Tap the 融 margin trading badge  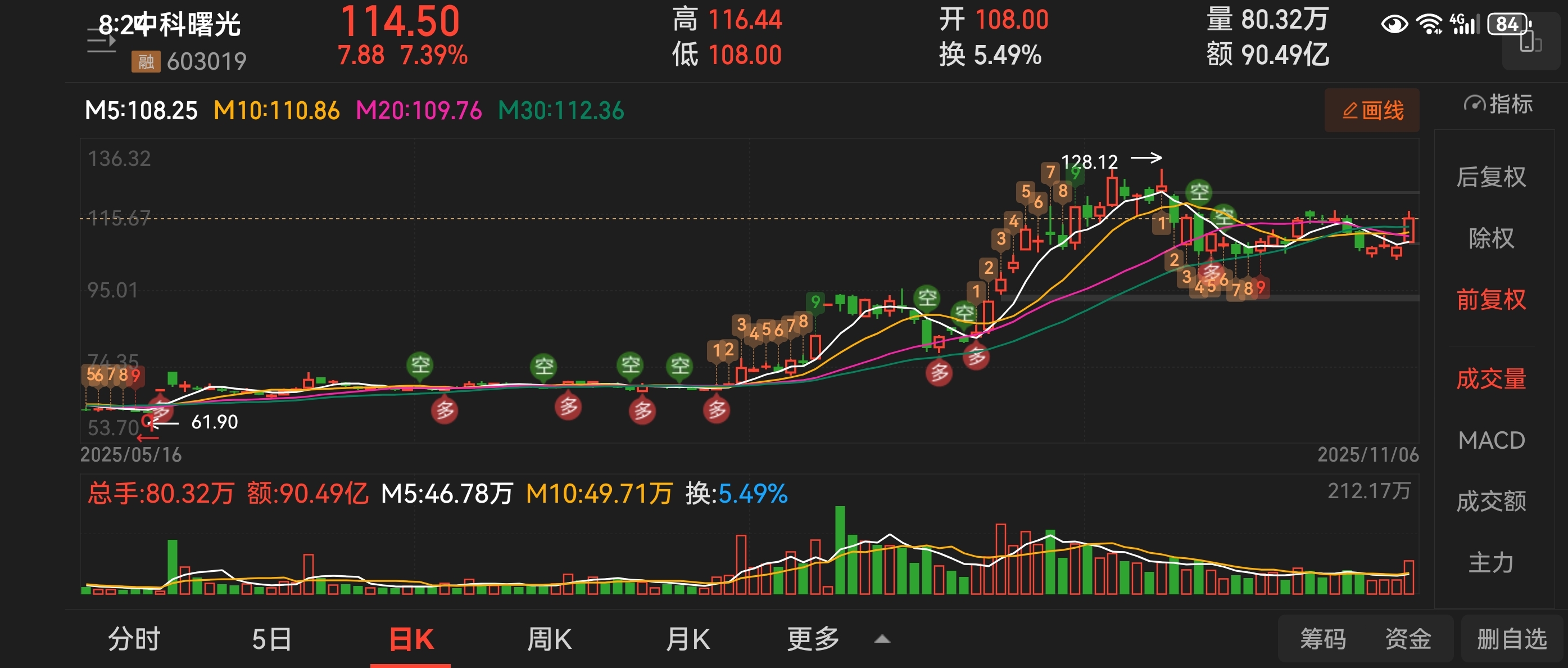click(x=146, y=61)
